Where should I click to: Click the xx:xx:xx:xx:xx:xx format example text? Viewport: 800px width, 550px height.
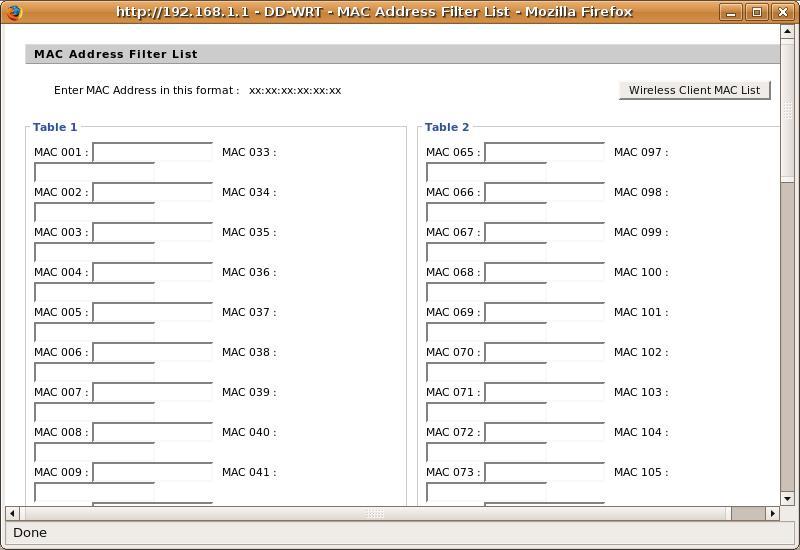pos(295,91)
